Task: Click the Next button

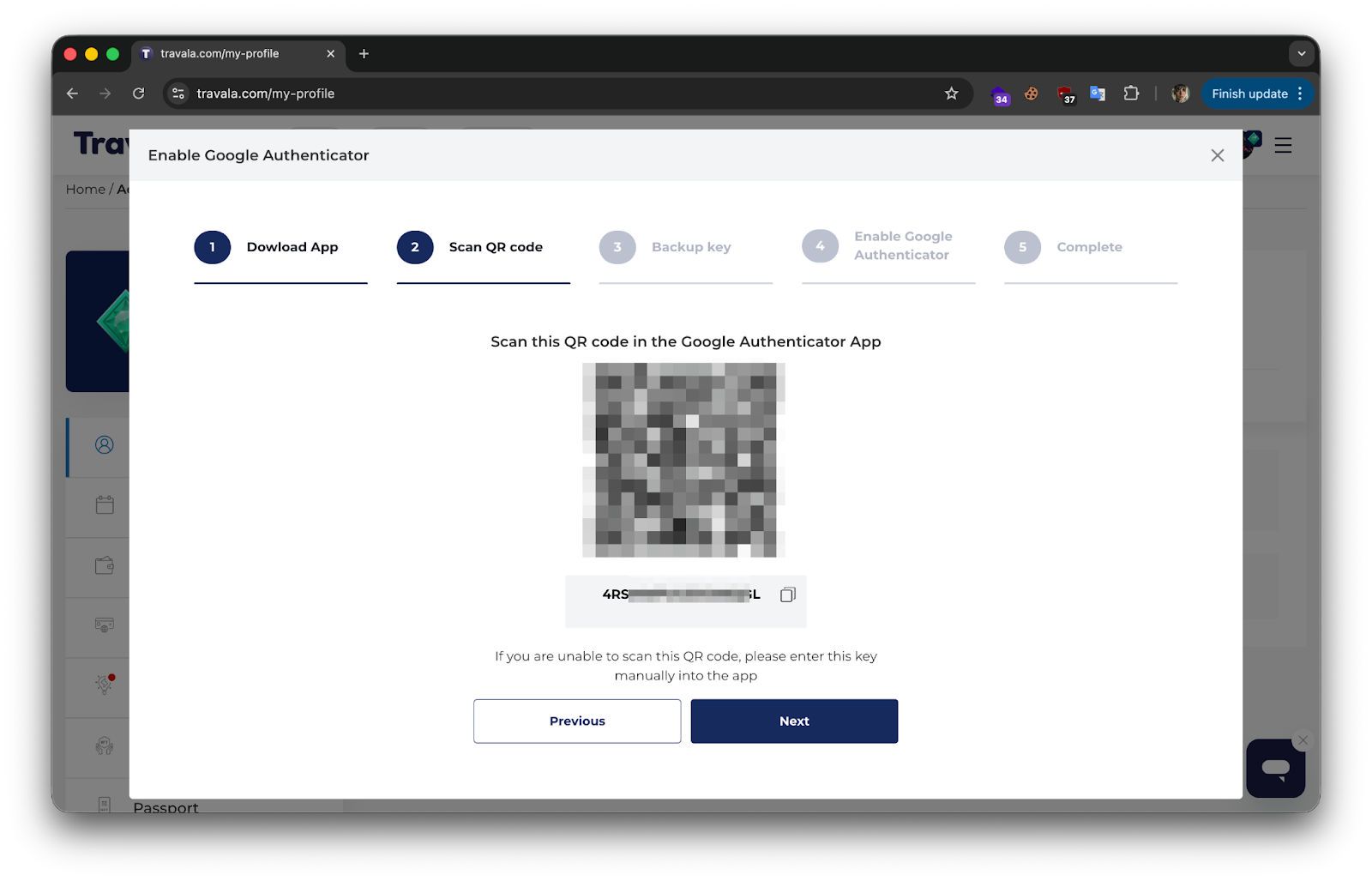Action: coord(793,721)
